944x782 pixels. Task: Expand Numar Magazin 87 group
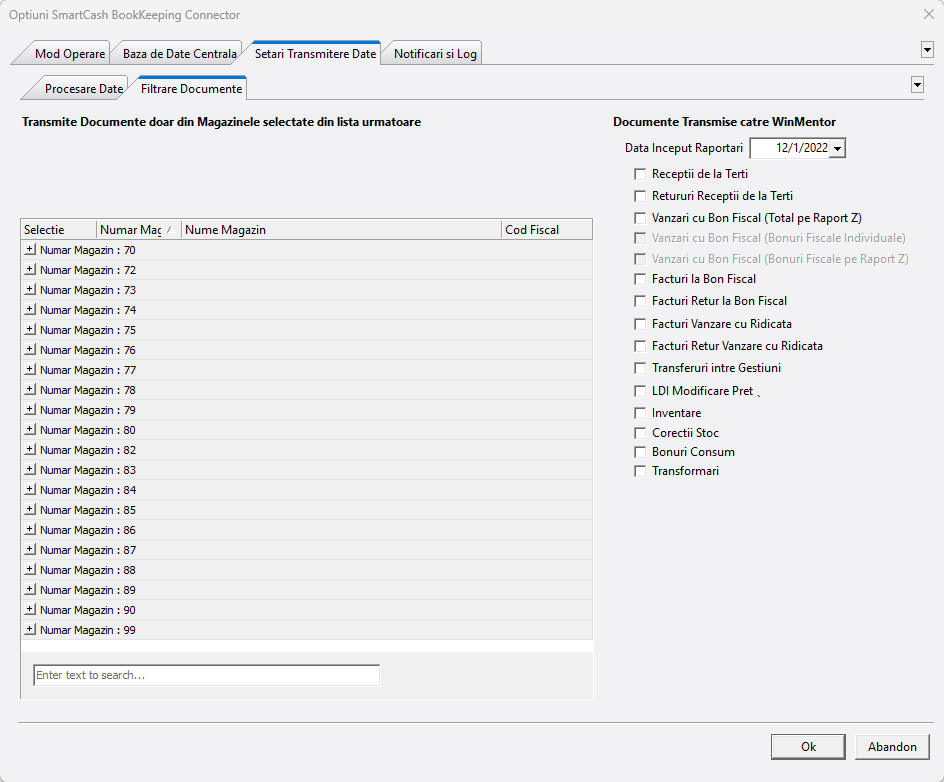(30, 549)
